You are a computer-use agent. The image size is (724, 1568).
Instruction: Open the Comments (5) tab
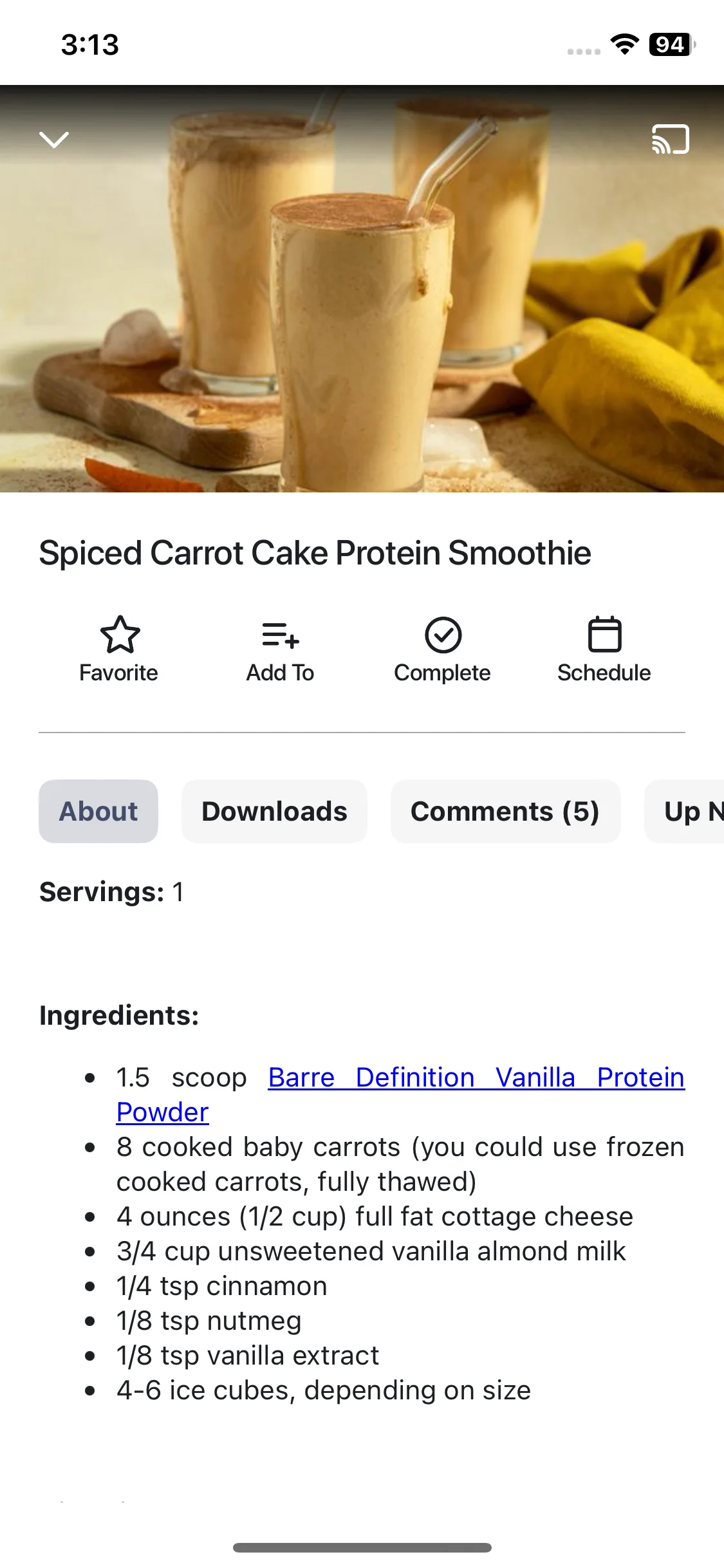pyautogui.click(x=505, y=811)
